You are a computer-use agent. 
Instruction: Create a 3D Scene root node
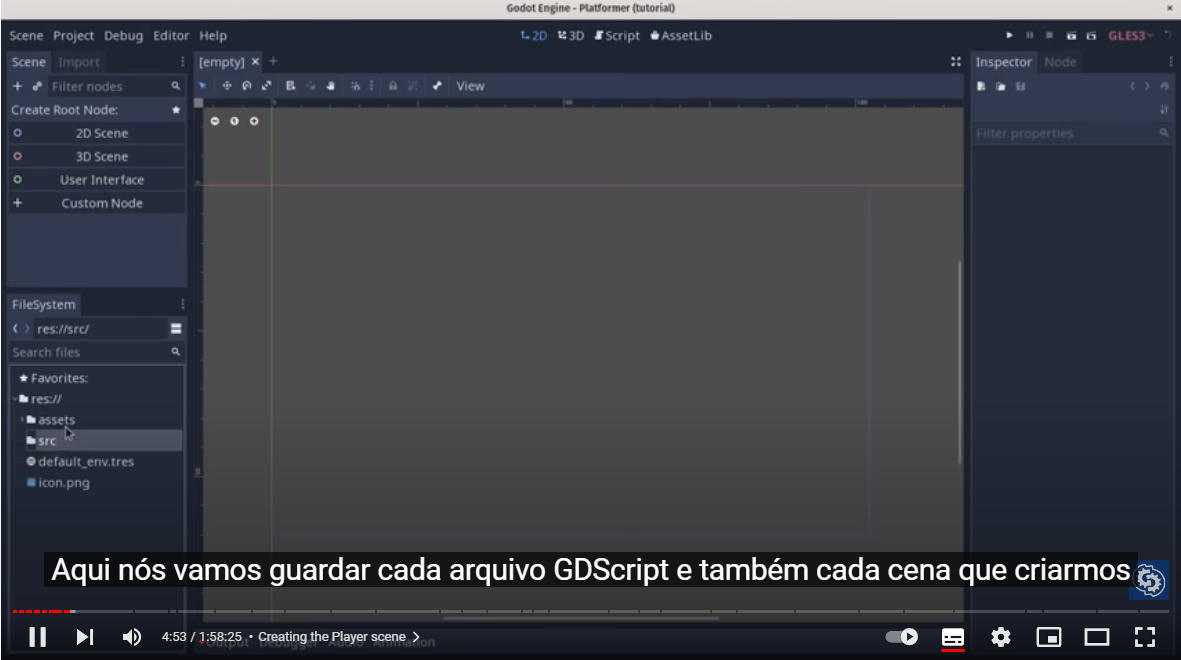click(97, 157)
